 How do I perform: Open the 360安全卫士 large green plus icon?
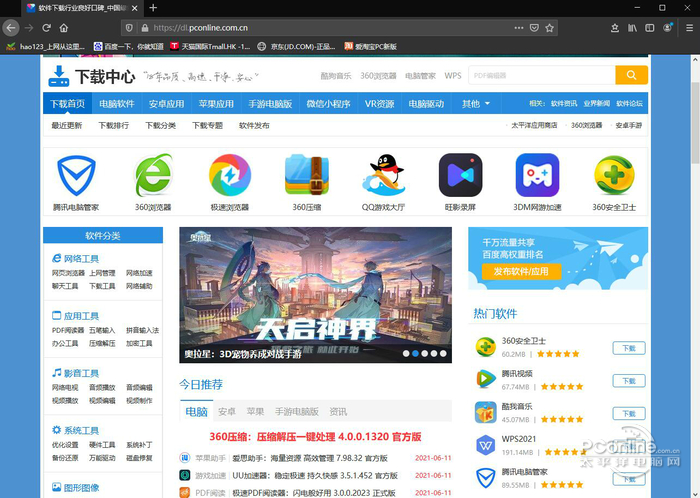614,175
